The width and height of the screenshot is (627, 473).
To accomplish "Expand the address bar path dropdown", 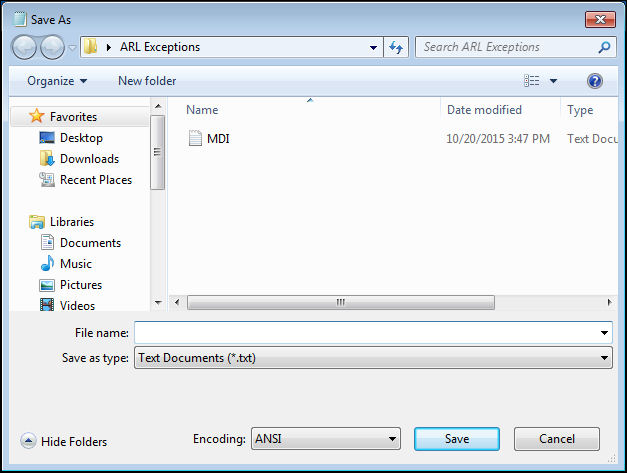I will (373, 47).
